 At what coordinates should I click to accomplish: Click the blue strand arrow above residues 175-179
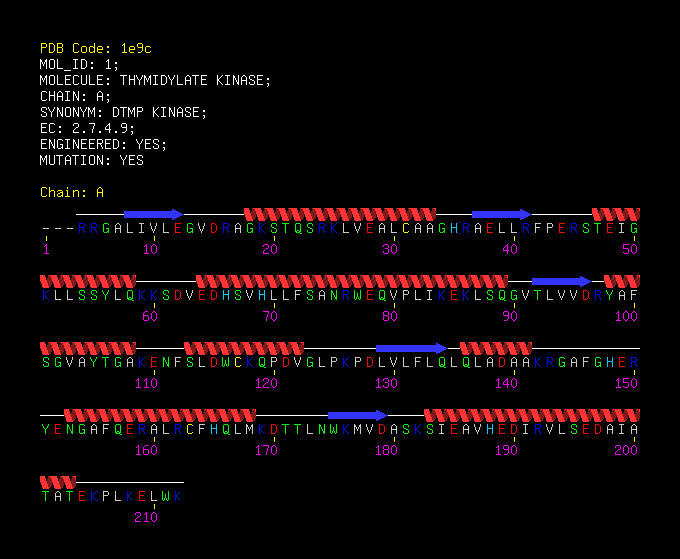pos(357,415)
